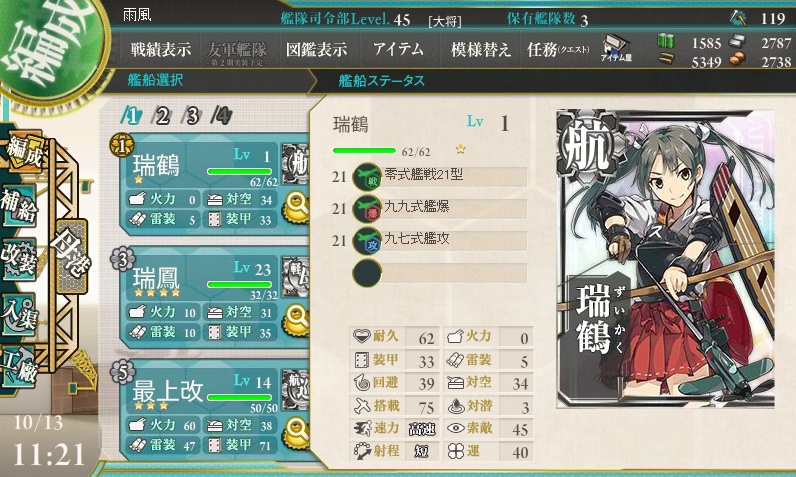
Task: Click the magnifier icon on 最上改's card
Action: coord(297,432)
